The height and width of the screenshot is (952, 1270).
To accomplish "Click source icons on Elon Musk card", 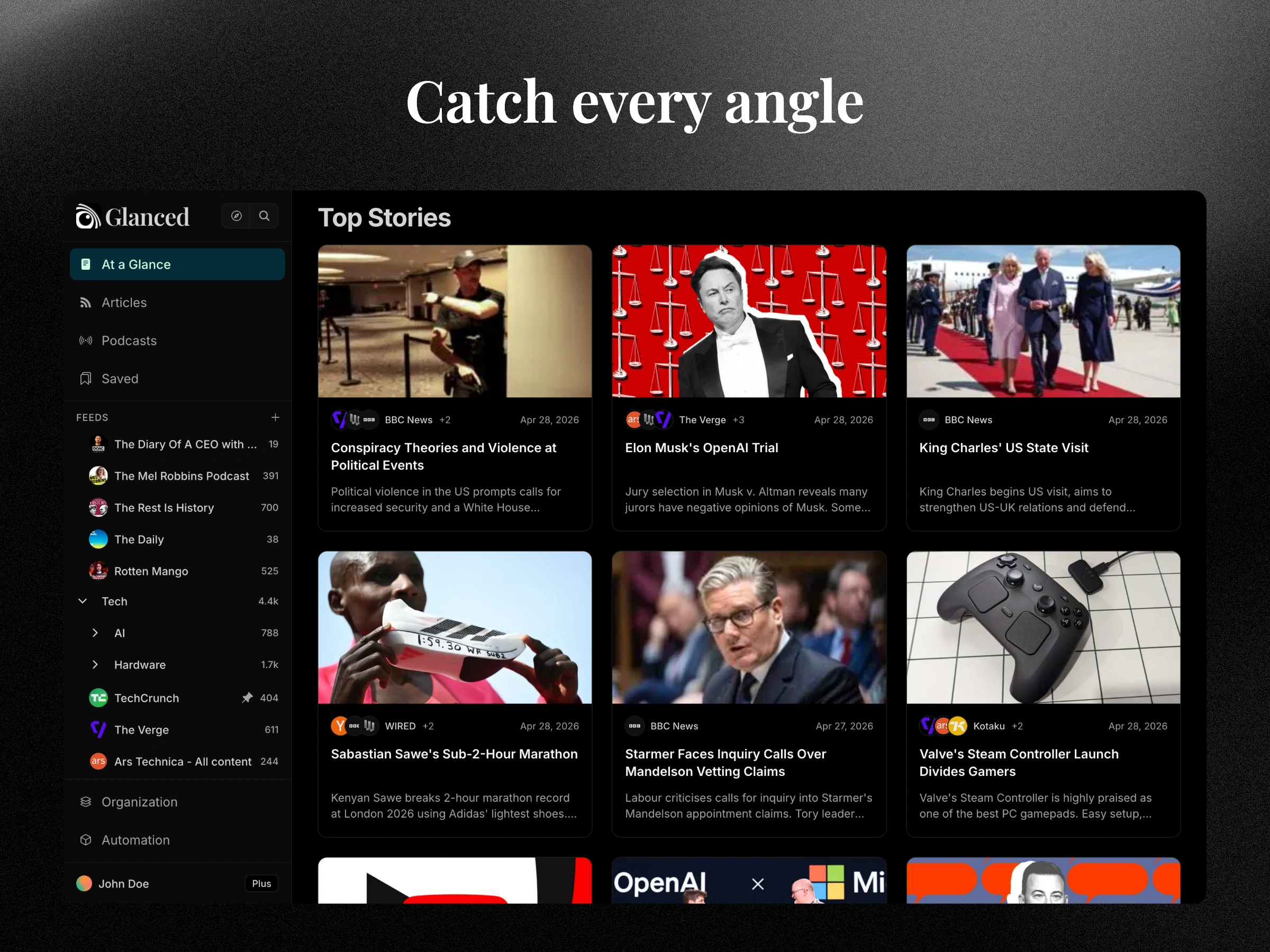I will click(x=648, y=419).
